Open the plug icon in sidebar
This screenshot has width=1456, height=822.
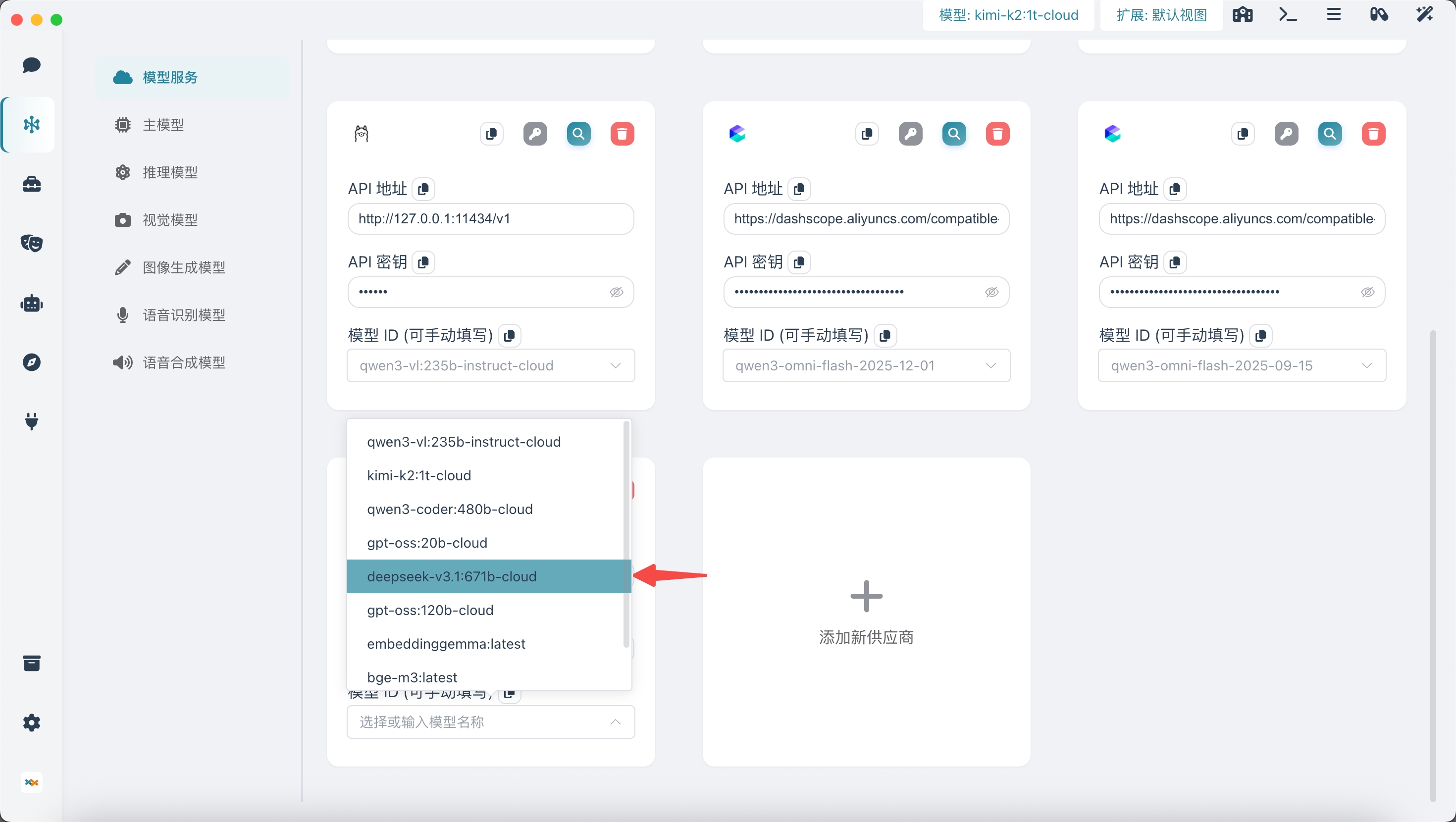32,421
